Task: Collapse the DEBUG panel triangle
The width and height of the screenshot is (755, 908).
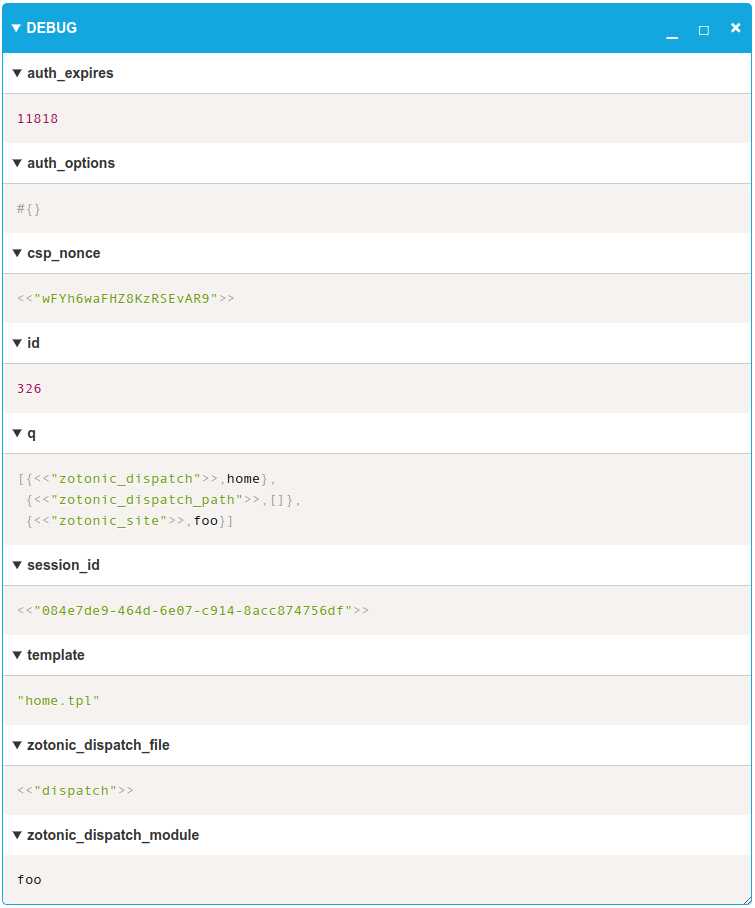Action: [x=16, y=28]
